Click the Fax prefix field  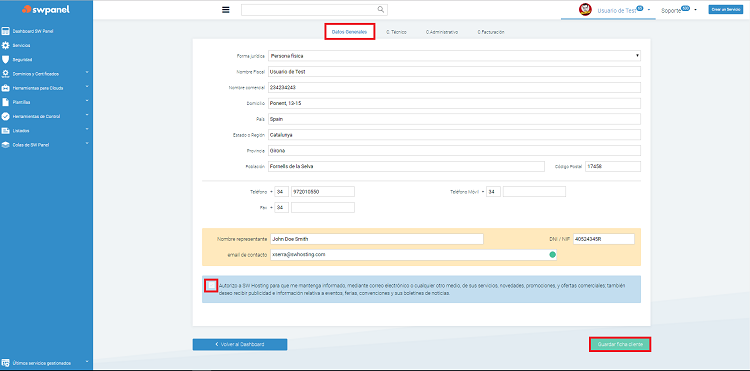282,207
